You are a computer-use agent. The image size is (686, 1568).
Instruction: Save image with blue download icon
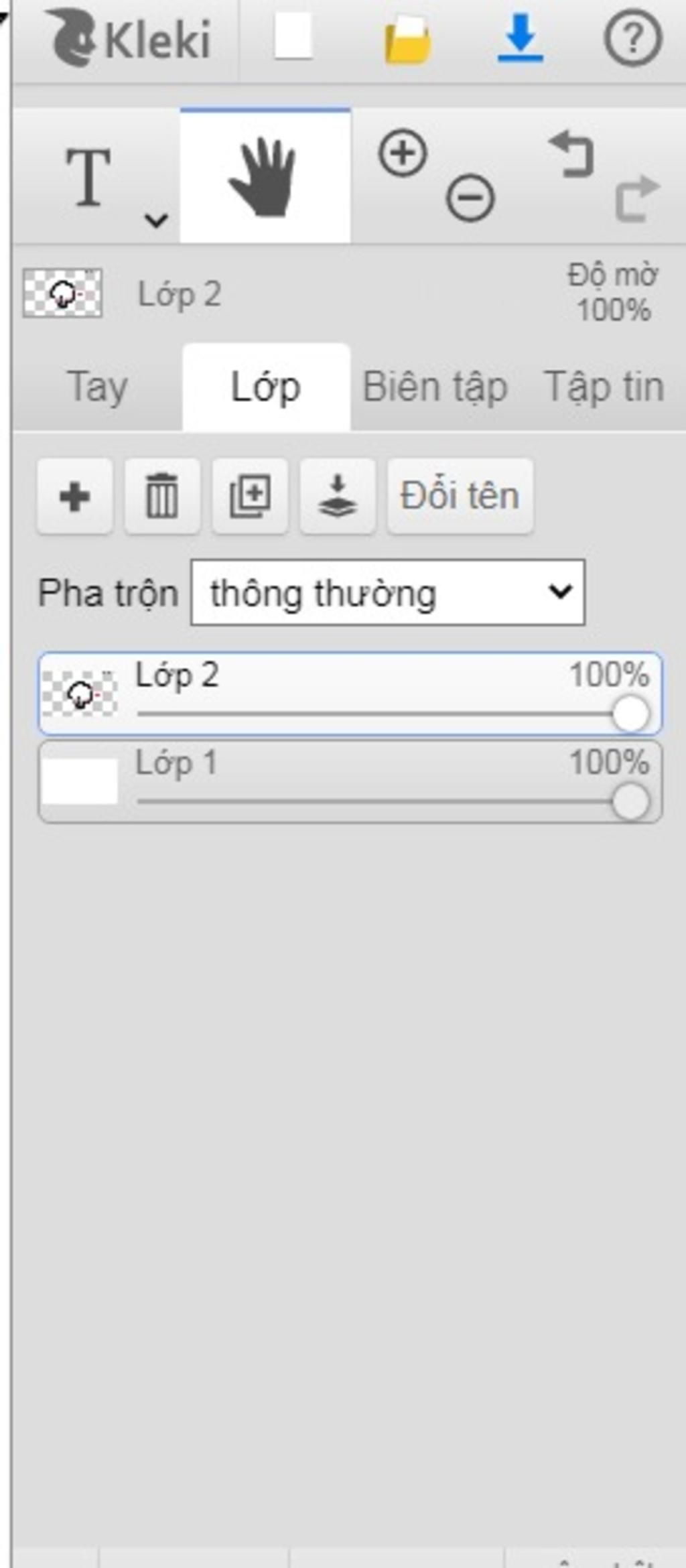point(521,39)
